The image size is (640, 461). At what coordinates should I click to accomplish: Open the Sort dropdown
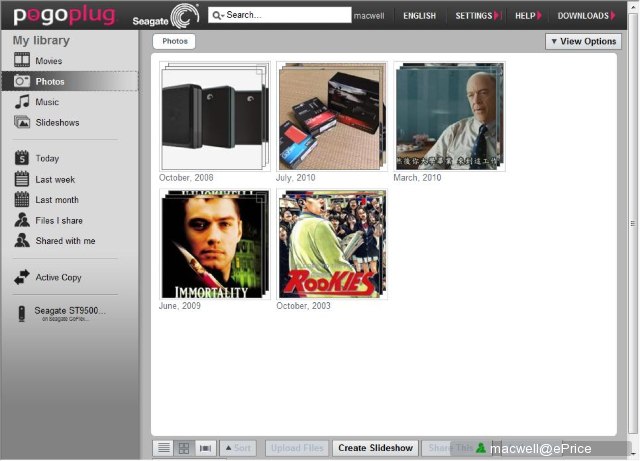tap(238, 448)
